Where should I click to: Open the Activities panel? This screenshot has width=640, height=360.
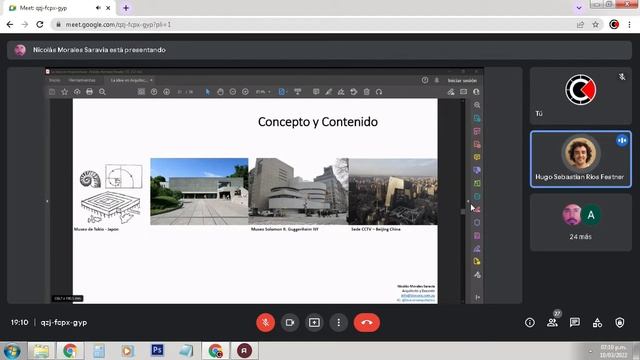point(597,323)
